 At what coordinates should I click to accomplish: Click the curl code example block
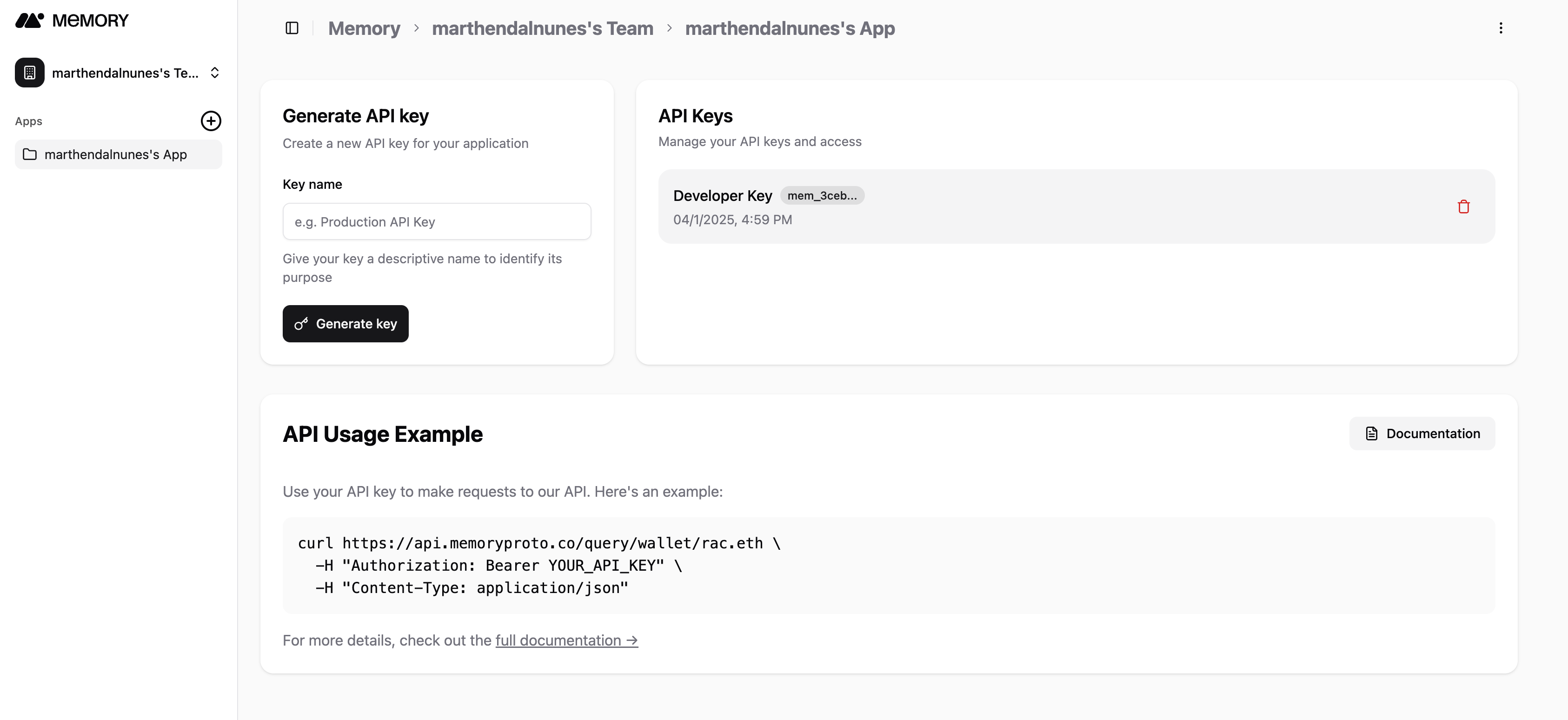point(888,566)
